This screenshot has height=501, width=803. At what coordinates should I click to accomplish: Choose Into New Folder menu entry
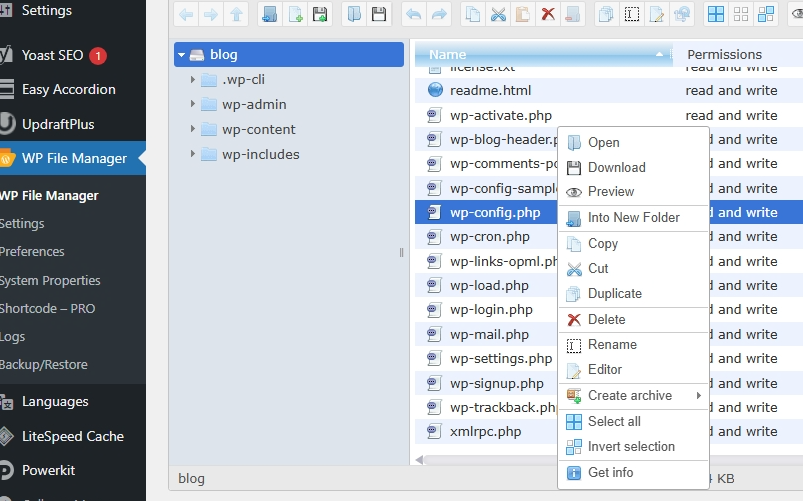pyautogui.click(x=633, y=218)
